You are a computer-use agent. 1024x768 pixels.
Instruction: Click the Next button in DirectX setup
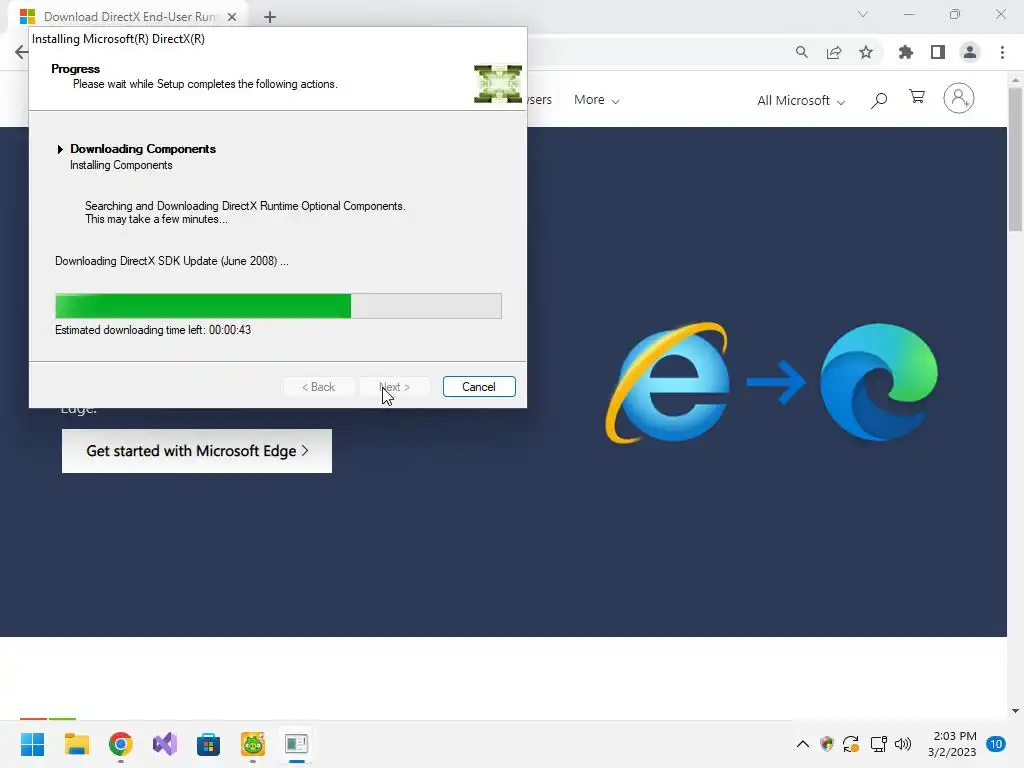tap(394, 387)
